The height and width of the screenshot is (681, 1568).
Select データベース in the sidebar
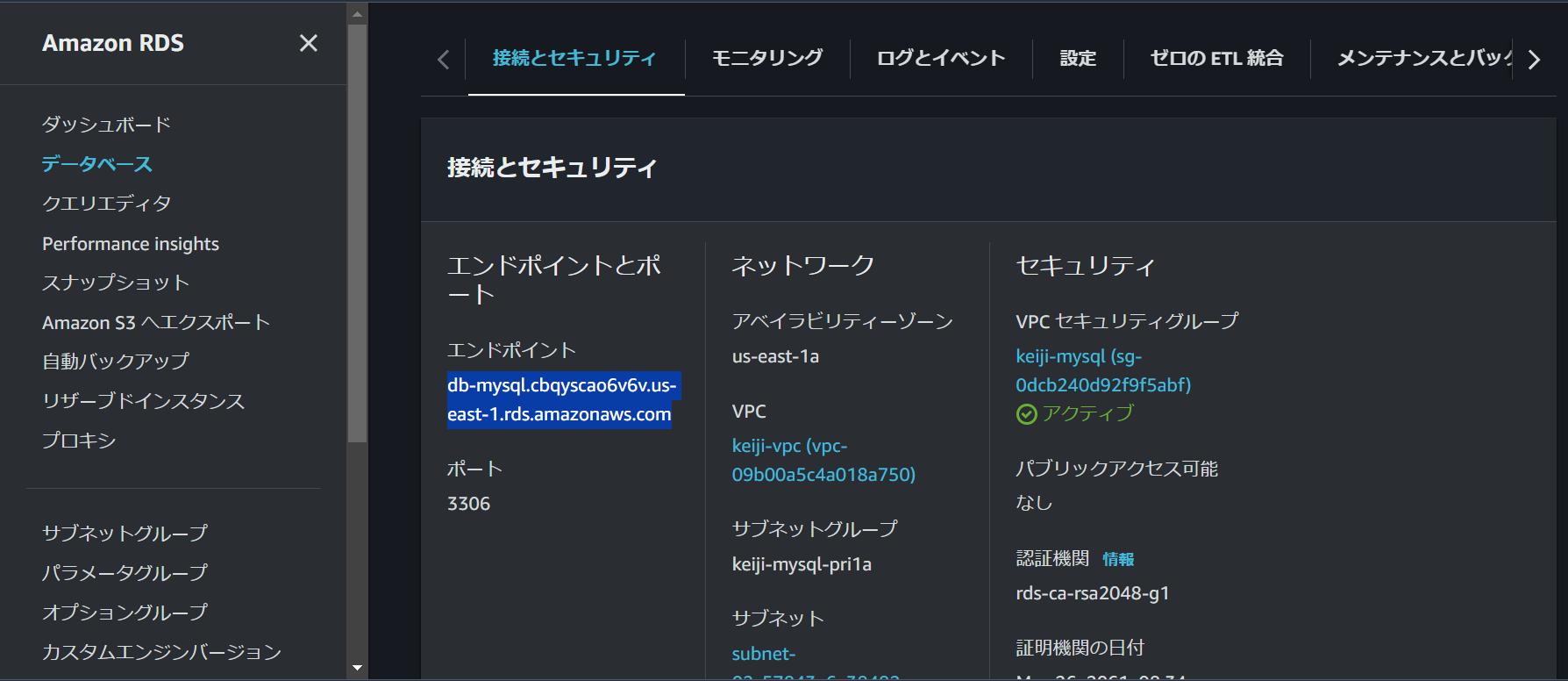97,164
